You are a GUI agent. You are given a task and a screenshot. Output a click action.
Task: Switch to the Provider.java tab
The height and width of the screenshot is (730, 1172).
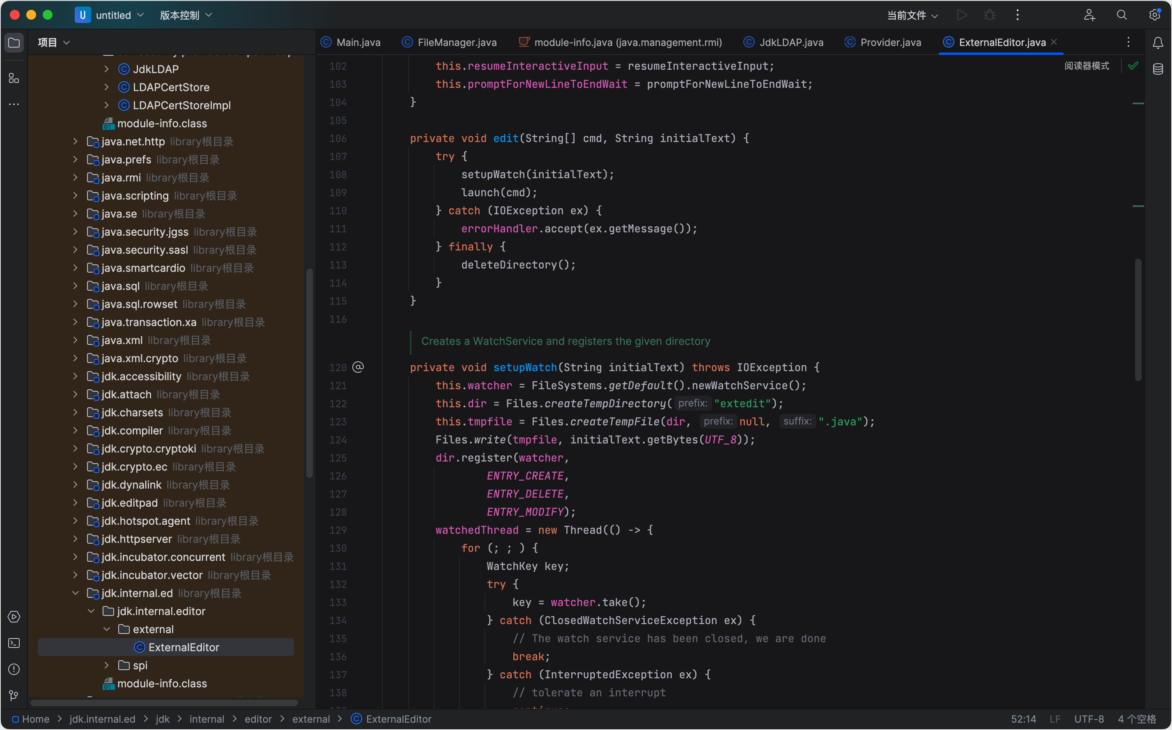883,43
